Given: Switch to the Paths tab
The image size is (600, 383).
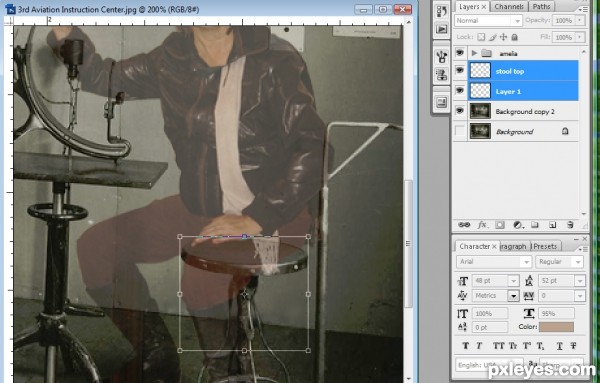Looking at the screenshot, I should pyautogui.click(x=541, y=7).
